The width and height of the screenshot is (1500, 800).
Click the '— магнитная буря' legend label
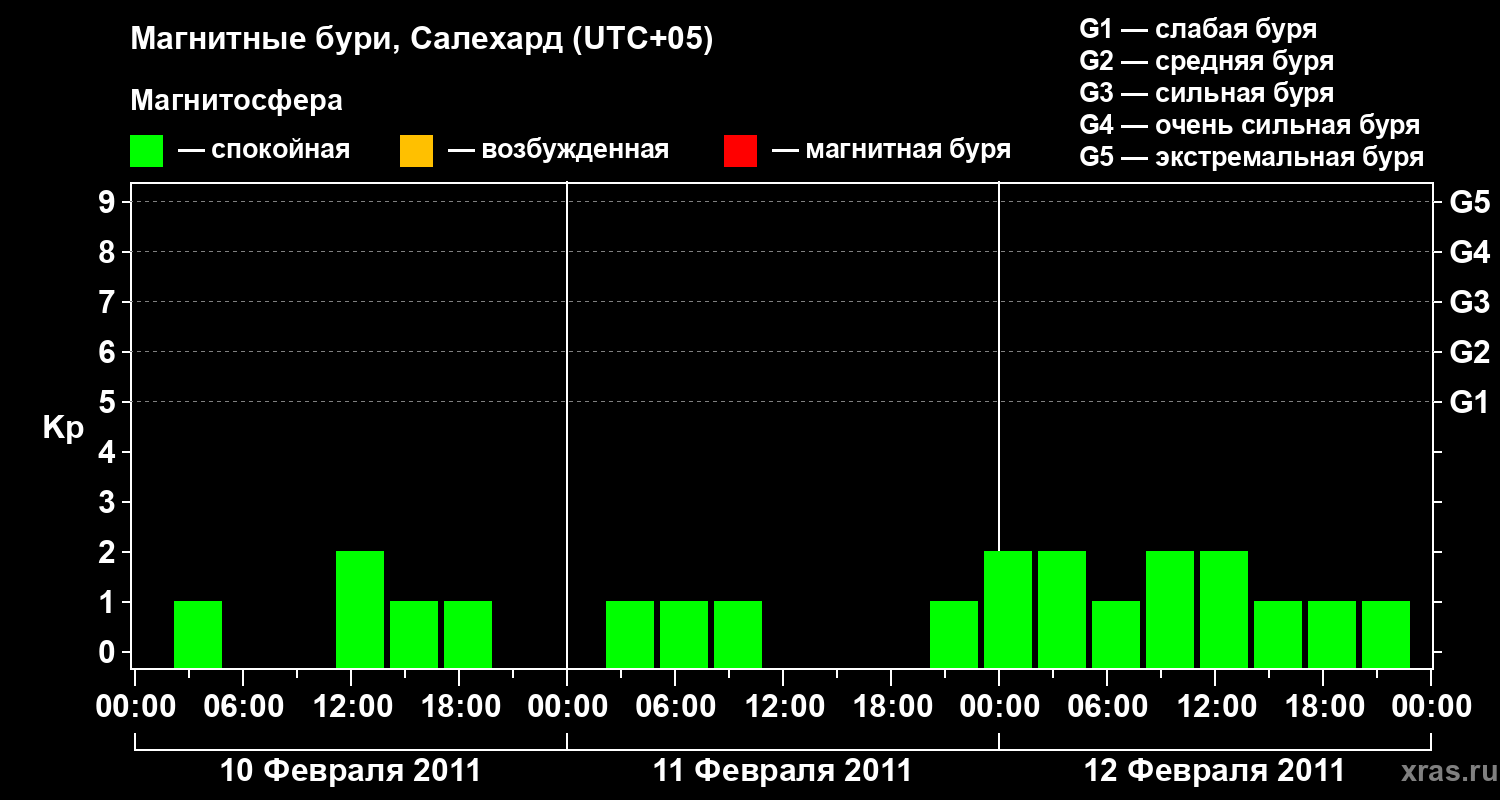pyautogui.click(x=892, y=150)
